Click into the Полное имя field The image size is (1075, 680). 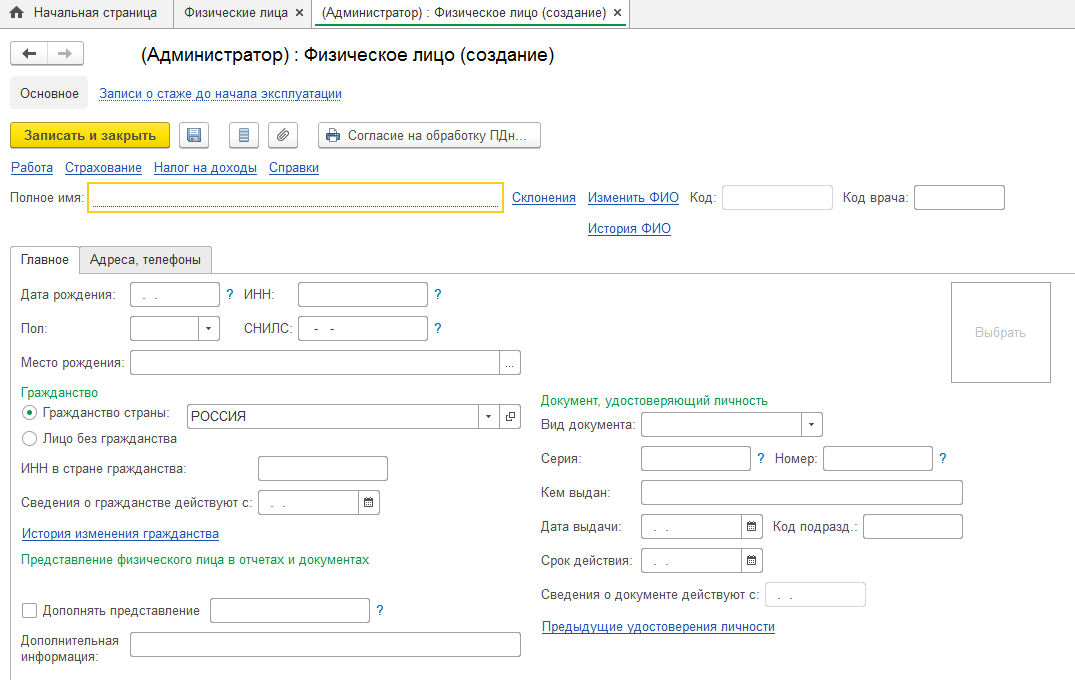295,197
